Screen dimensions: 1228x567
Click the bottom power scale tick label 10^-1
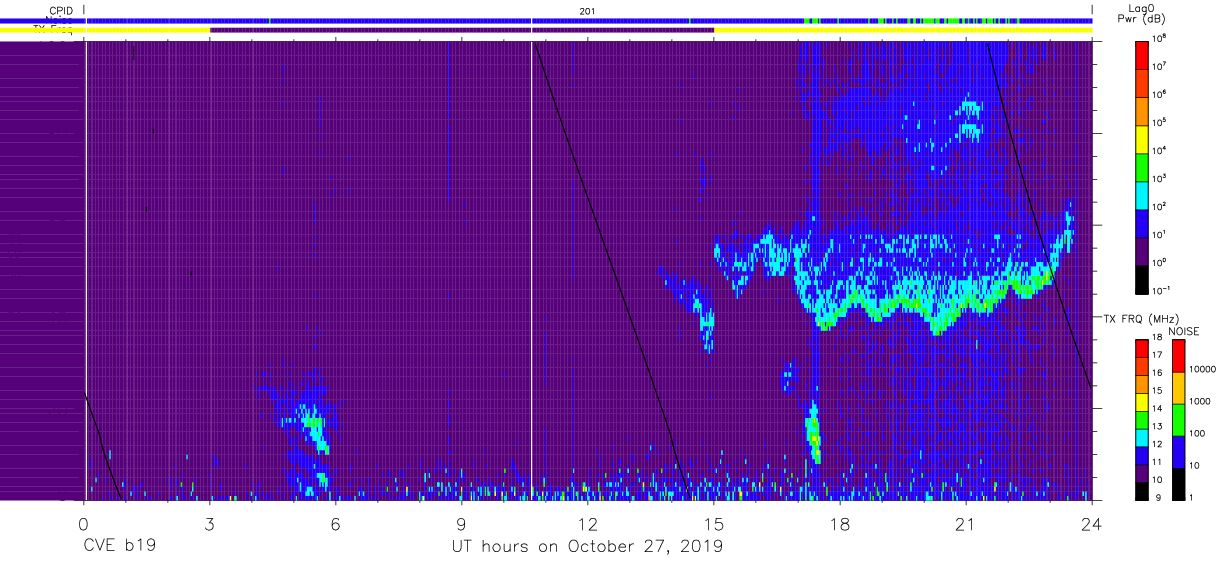(1160, 290)
